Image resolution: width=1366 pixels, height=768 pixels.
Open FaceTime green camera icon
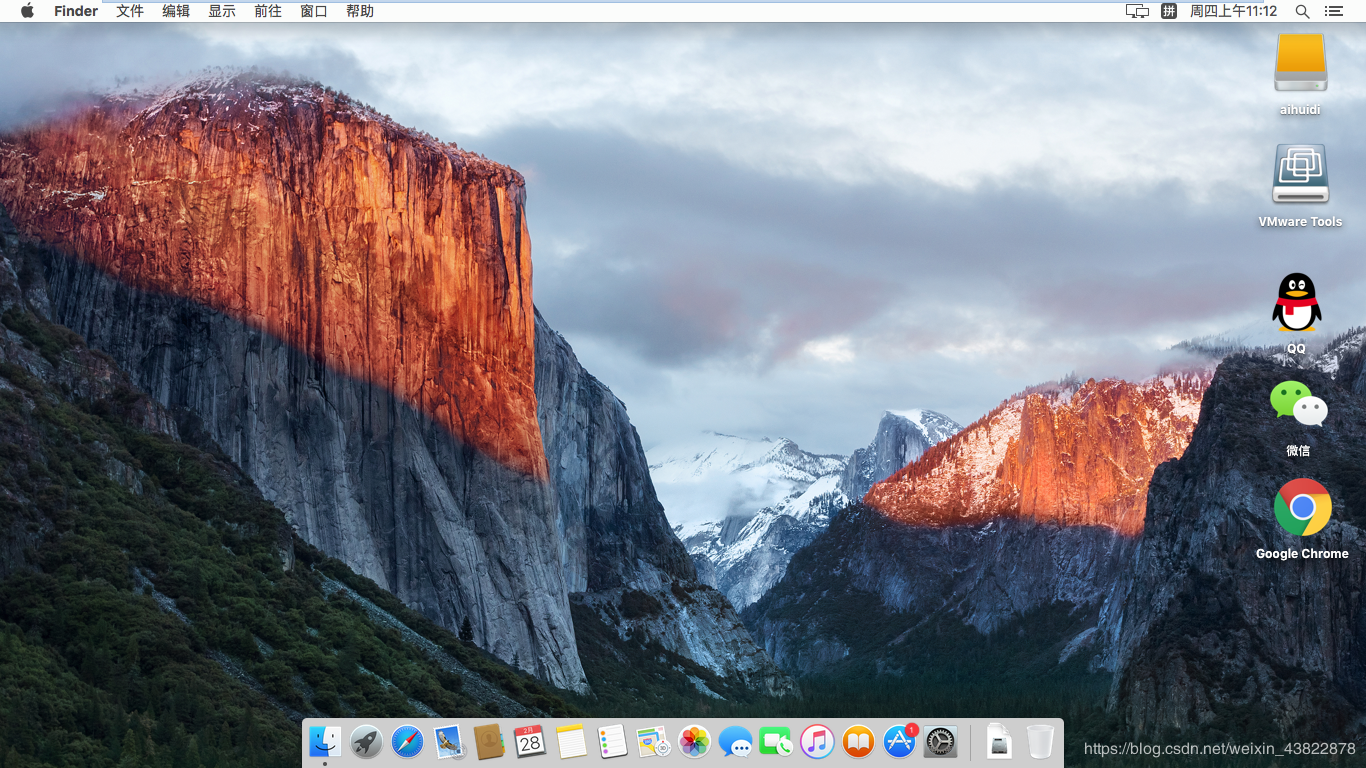pyautogui.click(x=776, y=742)
